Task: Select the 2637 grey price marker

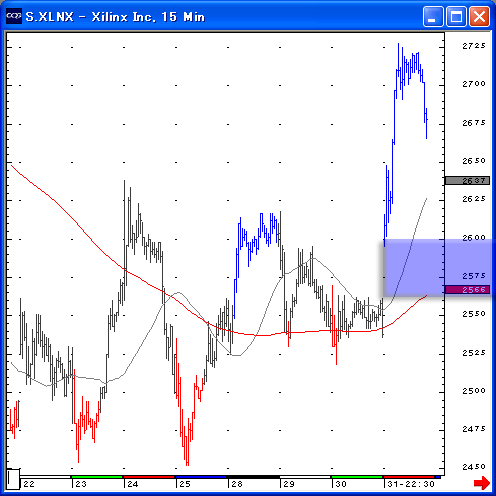Action: point(467,181)
